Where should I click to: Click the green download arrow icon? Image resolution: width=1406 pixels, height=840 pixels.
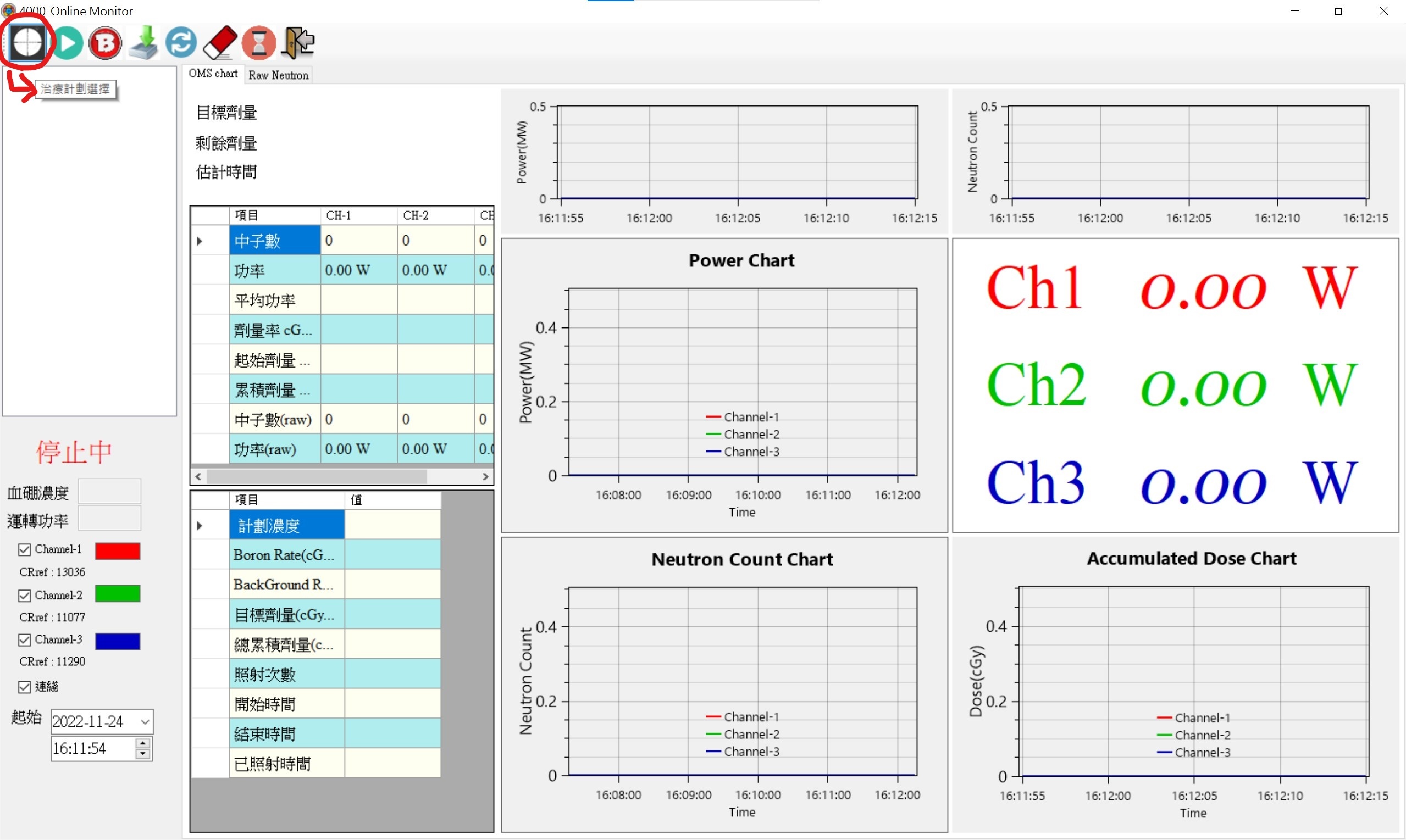[144, 43]
